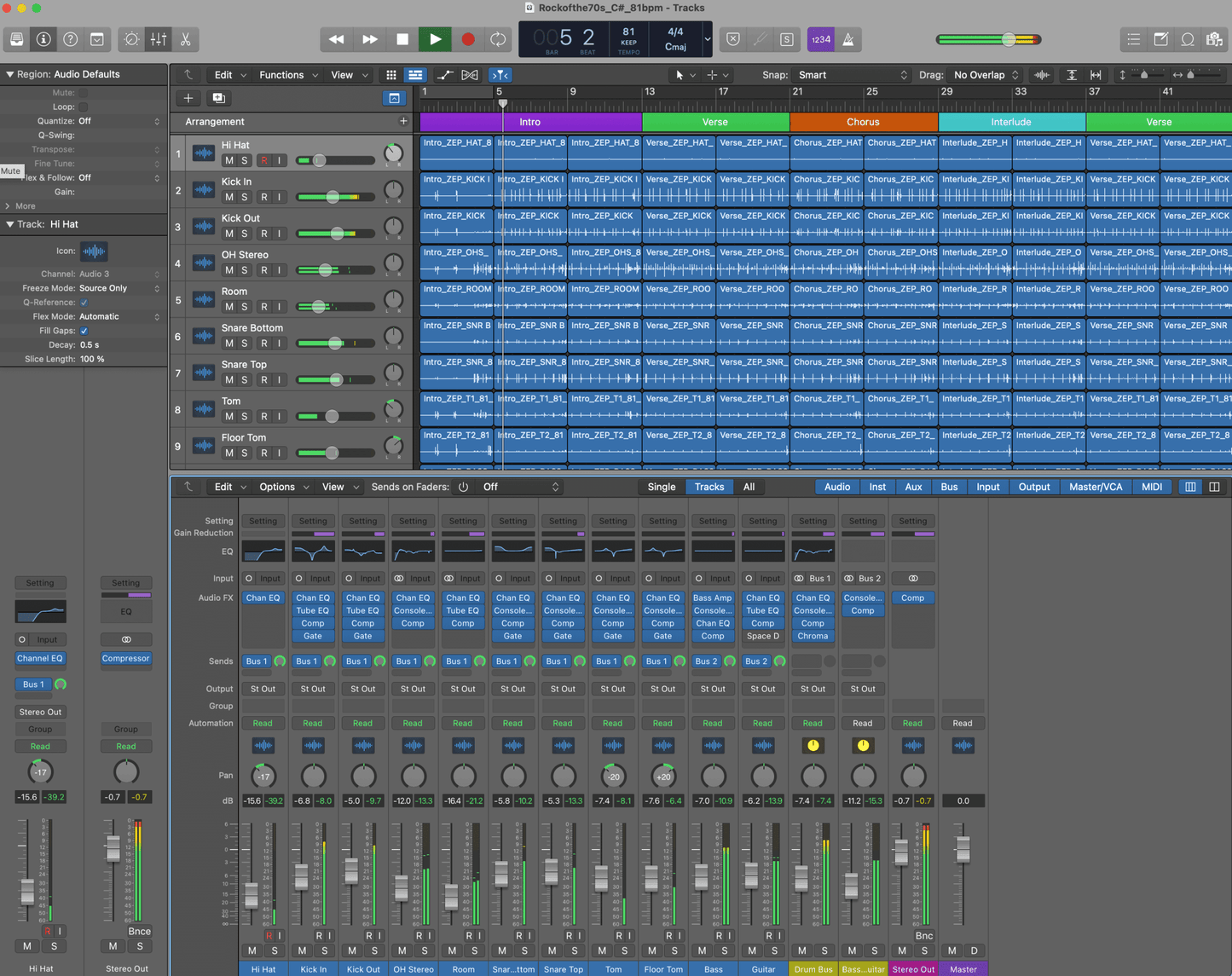Click the Bass Amp plugin slot

point(712,598)
